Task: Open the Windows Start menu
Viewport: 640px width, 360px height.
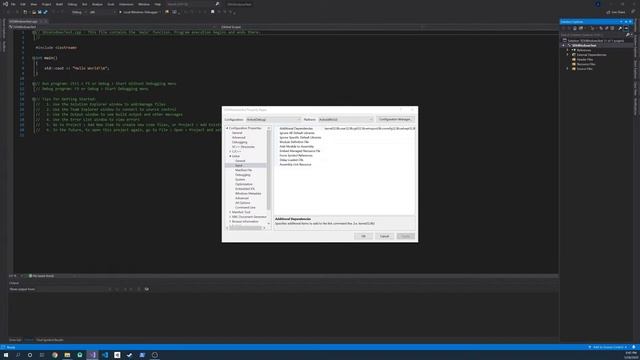Action: coord(6,355)
